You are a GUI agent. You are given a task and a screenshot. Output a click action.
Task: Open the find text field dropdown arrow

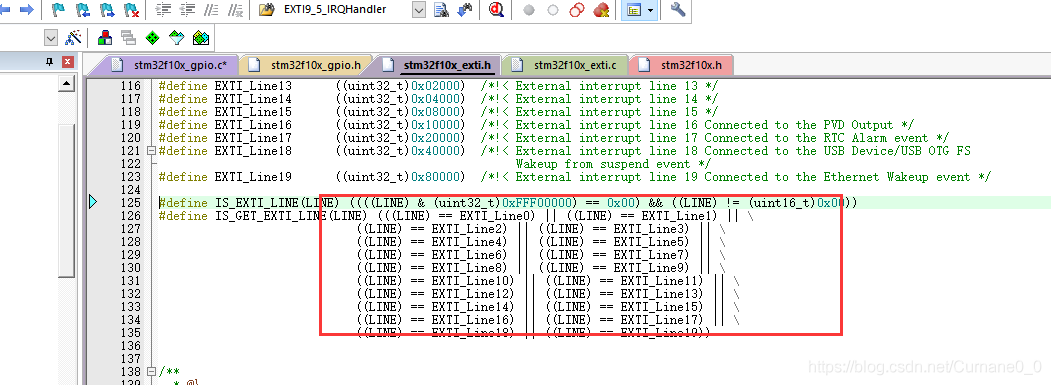(418, 9)
